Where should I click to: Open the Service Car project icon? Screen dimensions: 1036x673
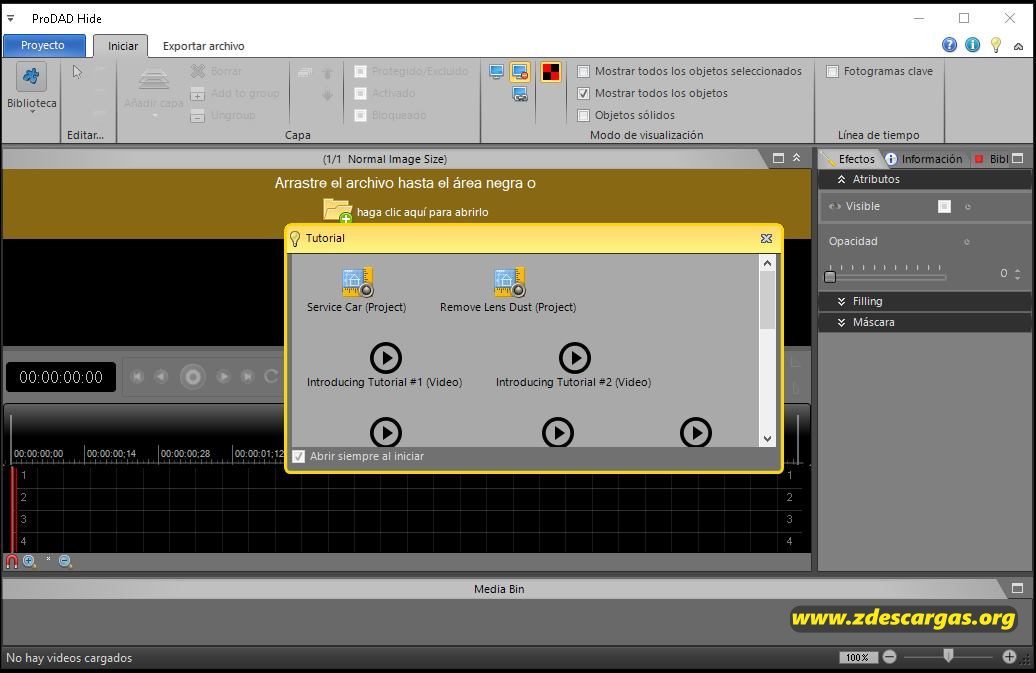(357, 282)
